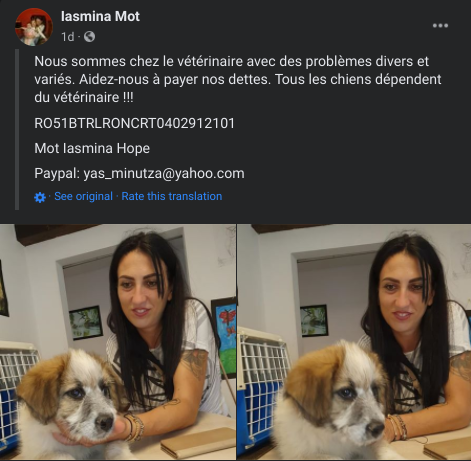Click the See original link
Screen dimensions: 471x461
point(83,196)
